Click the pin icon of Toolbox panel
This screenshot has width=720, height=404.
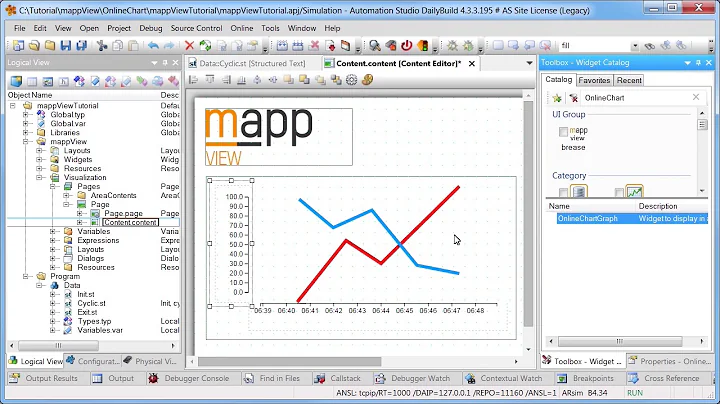[x=698, y=63]
